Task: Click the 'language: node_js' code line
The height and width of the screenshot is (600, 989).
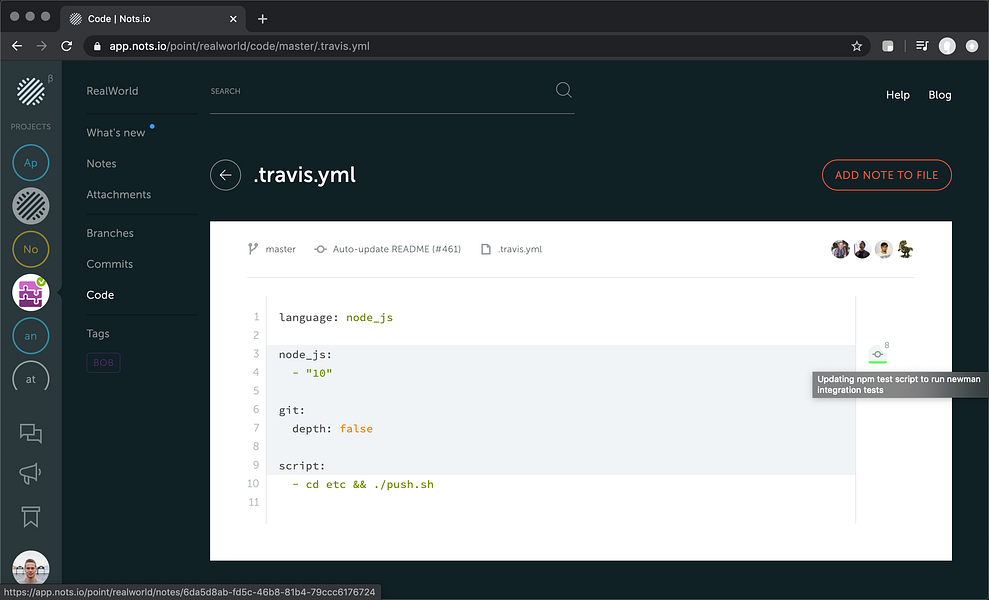Action: (336, 317)
